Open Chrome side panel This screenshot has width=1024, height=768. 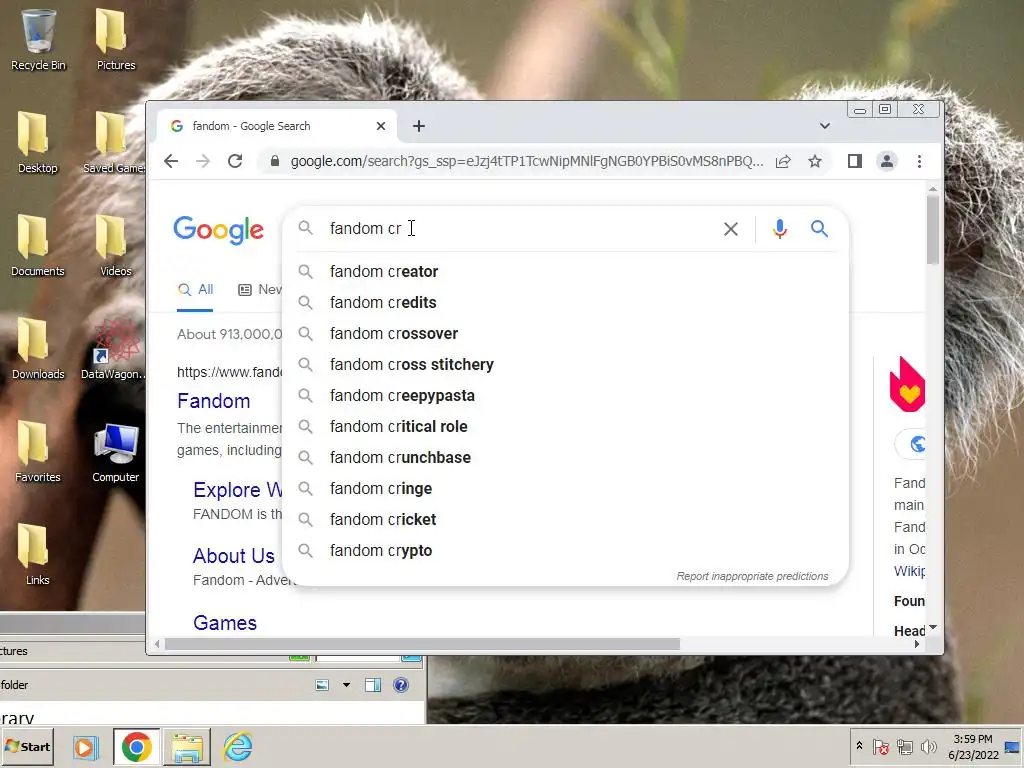coord(854,161)
